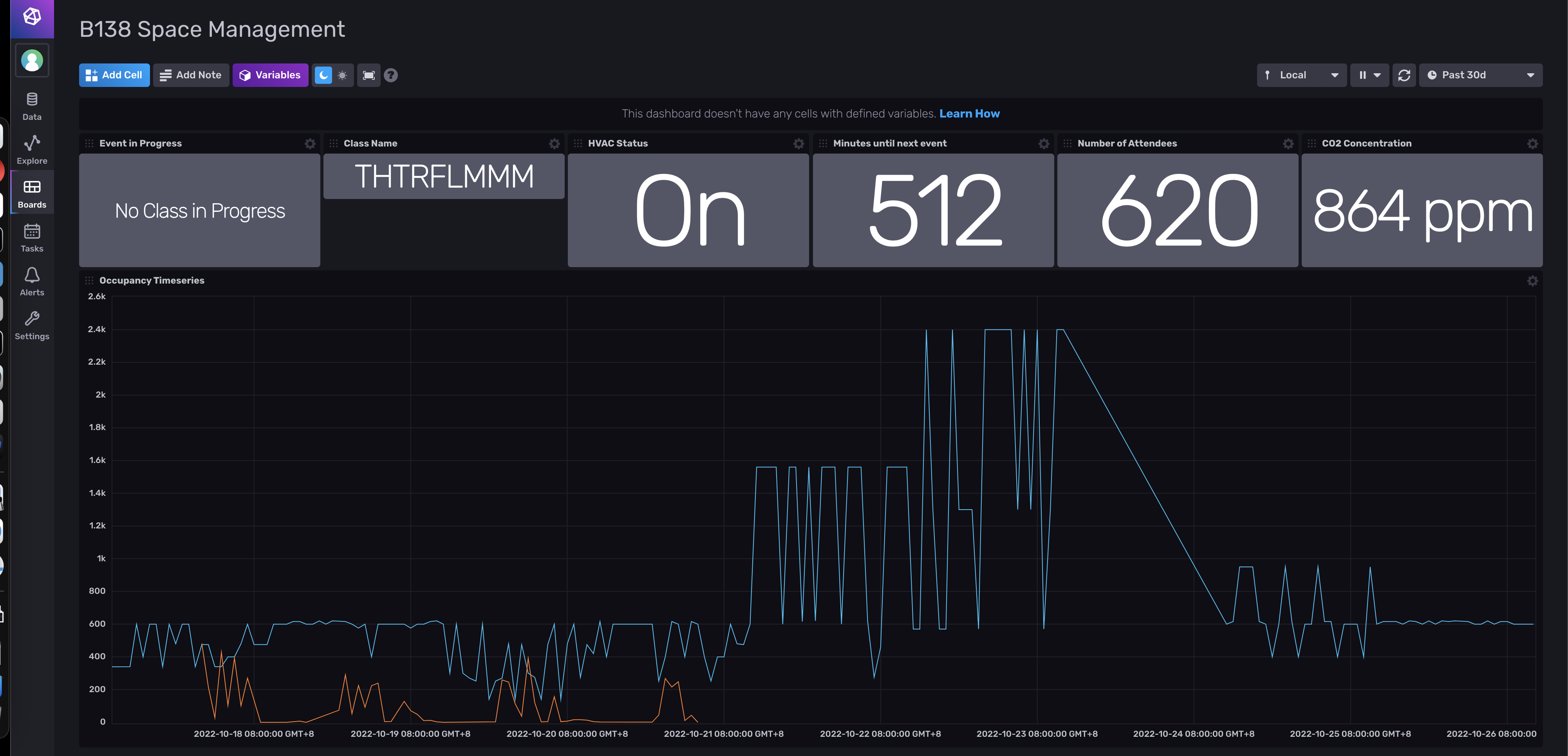Viewport: 1568px width, 756px height.
Task: Switch to light theme
Action: click(343, 75)
